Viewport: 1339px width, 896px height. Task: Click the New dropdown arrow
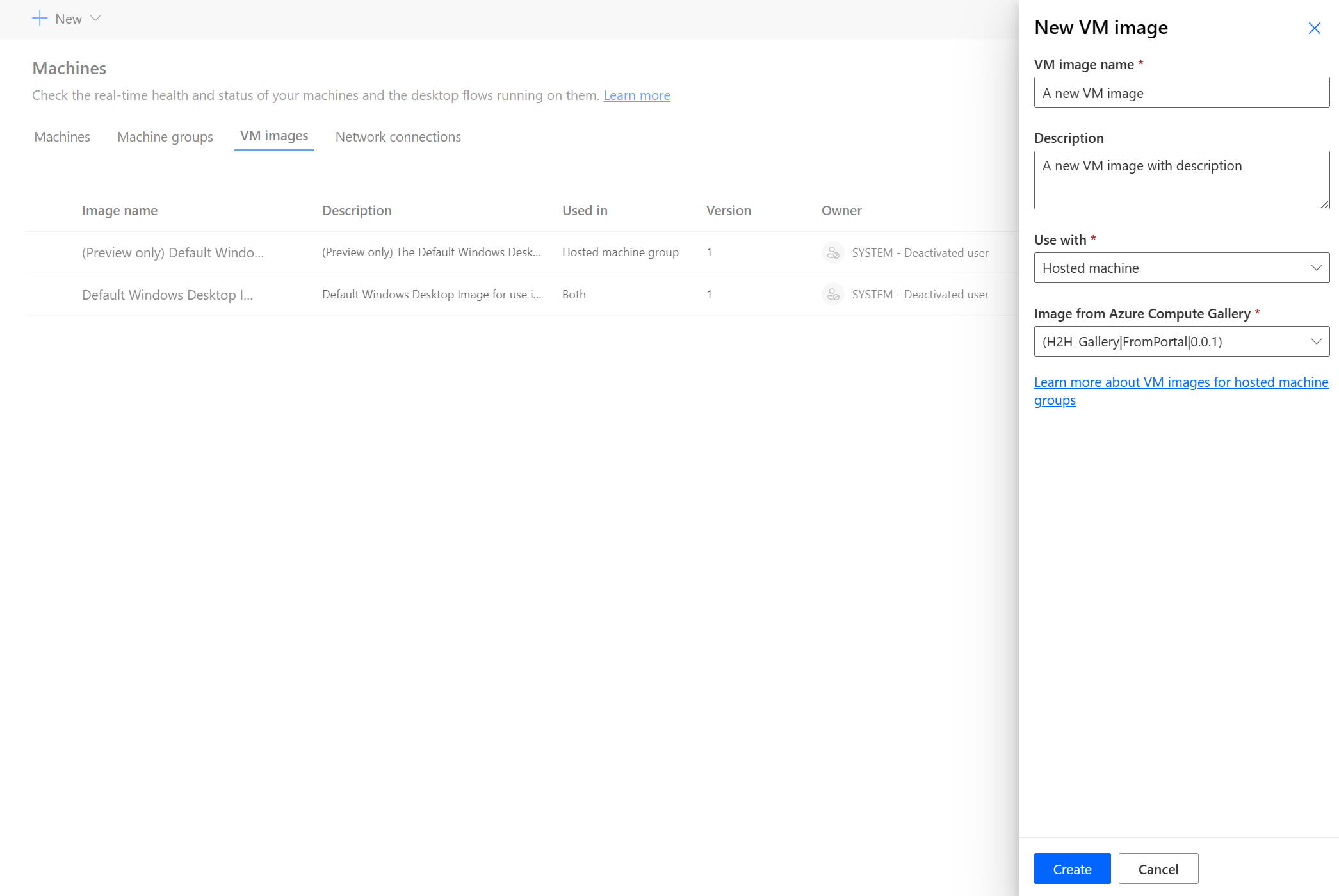96,18
